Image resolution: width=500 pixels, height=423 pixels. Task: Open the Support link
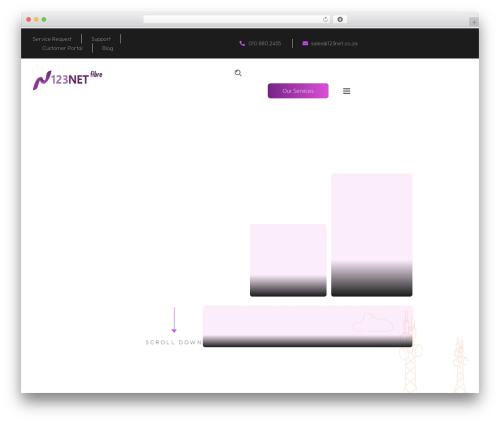101,39
